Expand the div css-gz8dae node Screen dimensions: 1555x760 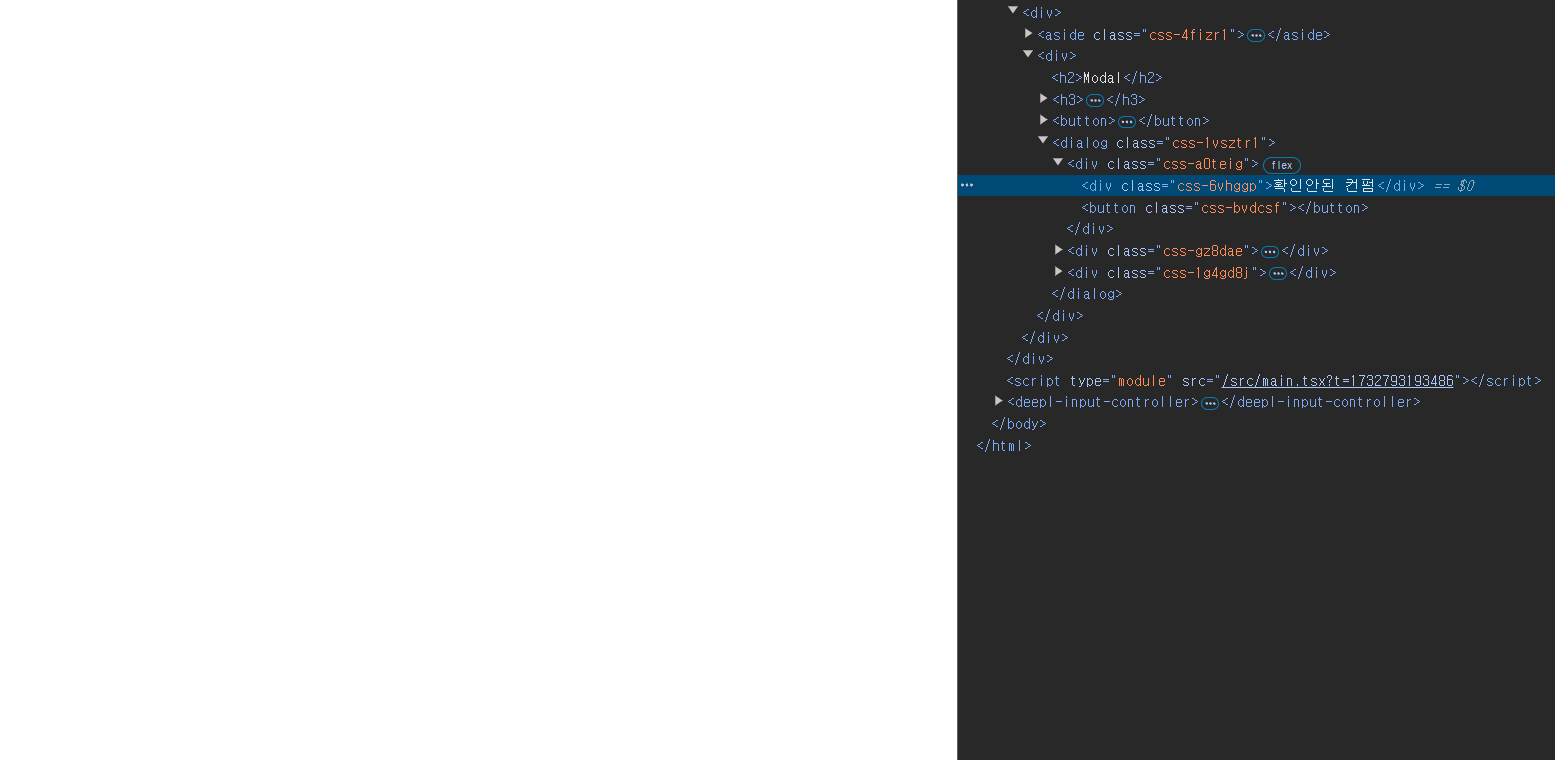click(1058, 250)
